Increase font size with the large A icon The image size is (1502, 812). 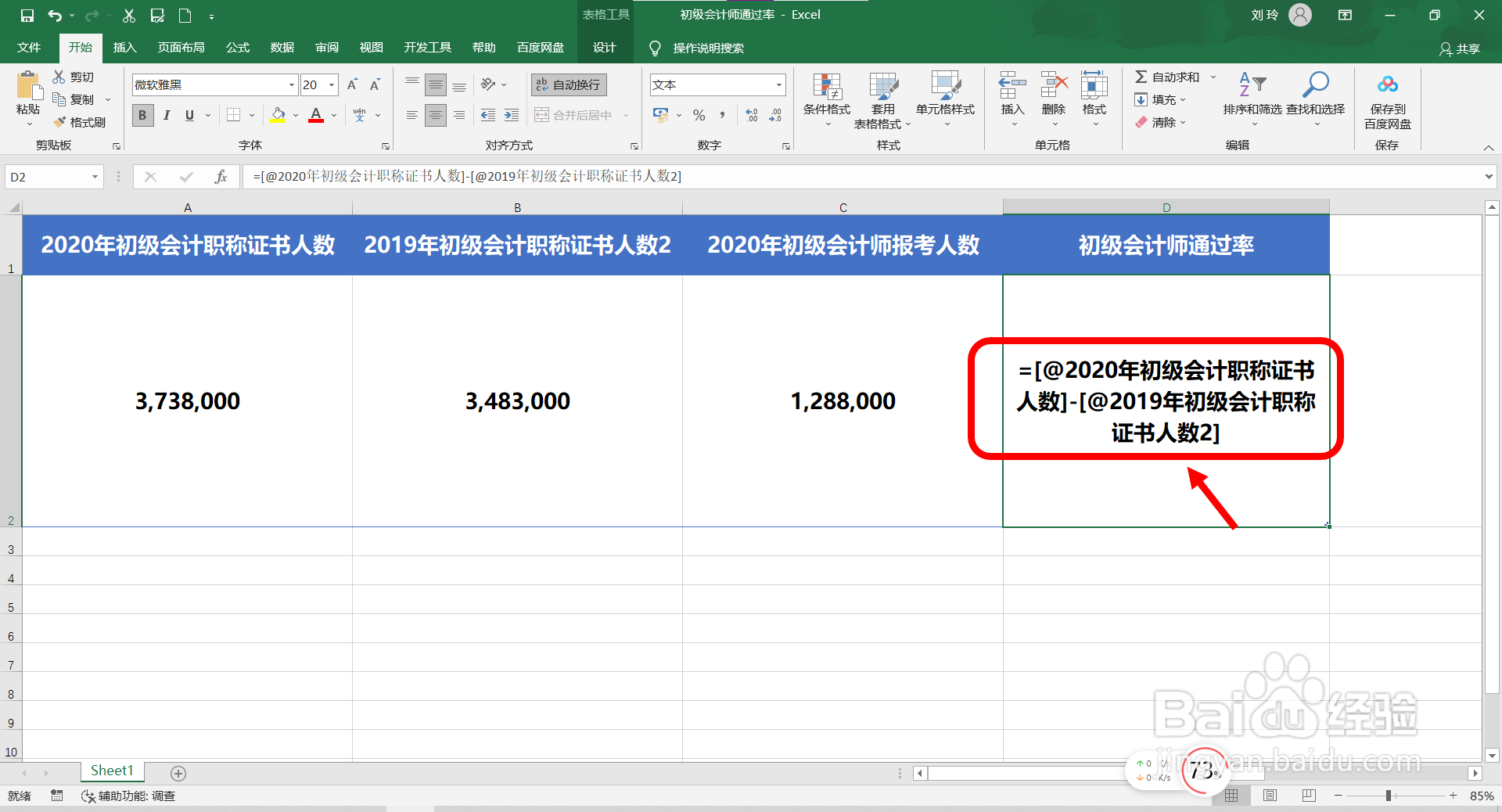(352, 84)
